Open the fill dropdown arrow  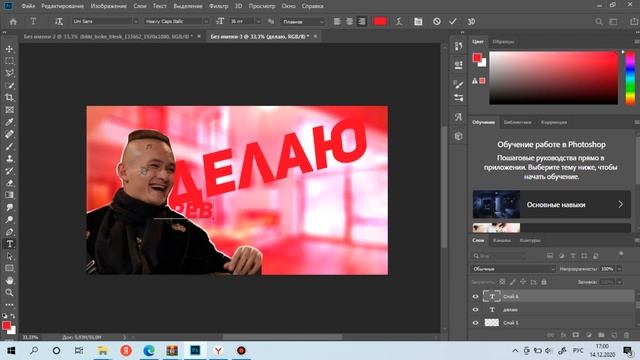[x=620, y=282]
